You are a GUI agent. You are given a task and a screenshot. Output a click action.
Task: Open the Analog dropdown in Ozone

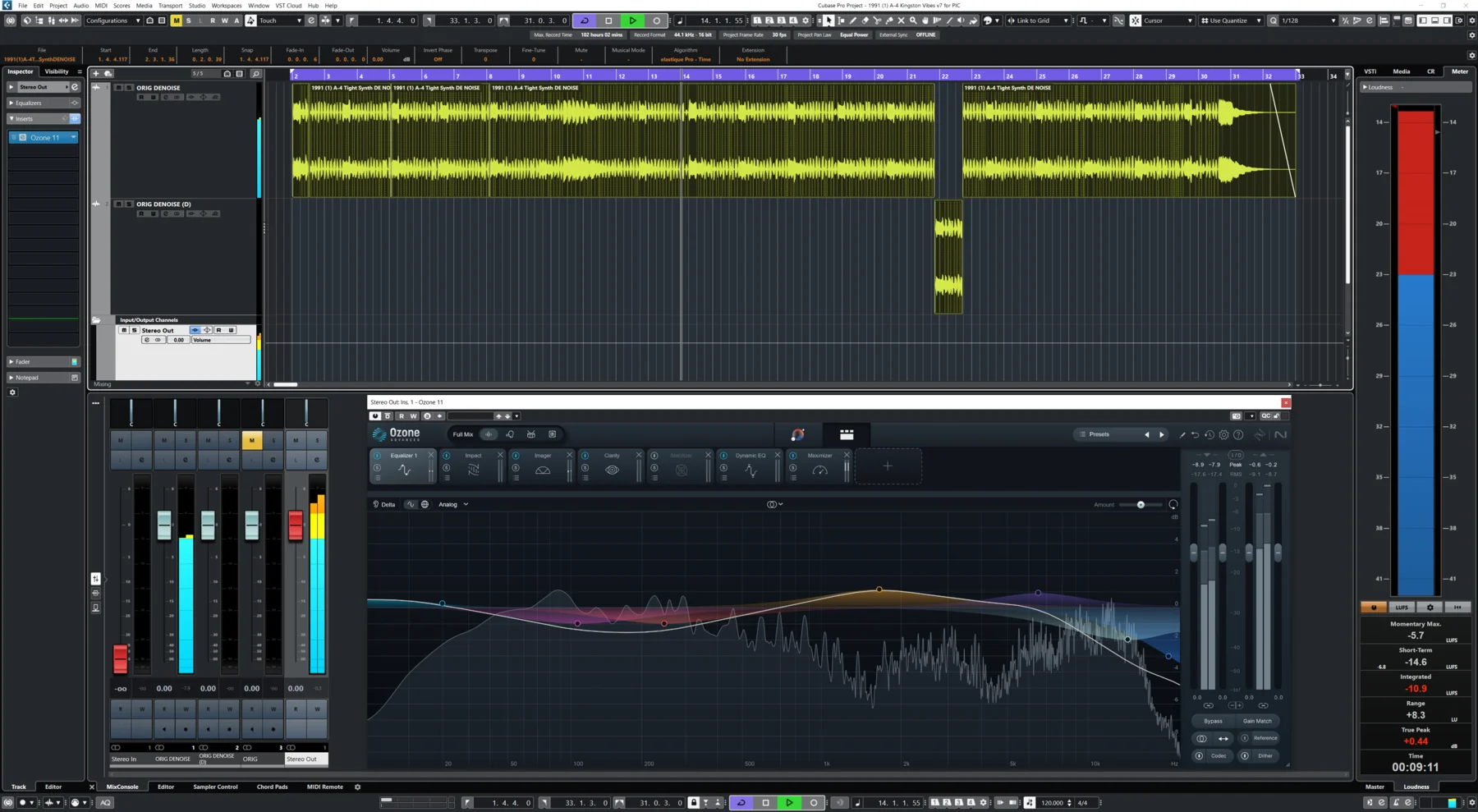tap(452, 504)
